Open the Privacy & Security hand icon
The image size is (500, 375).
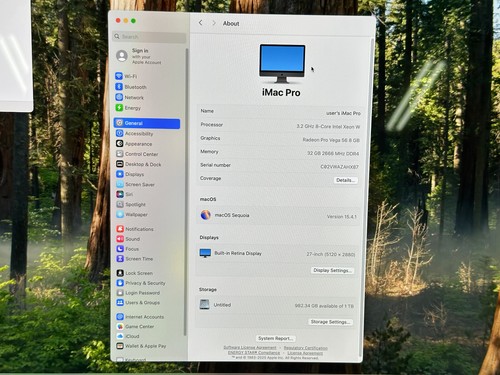120,283
